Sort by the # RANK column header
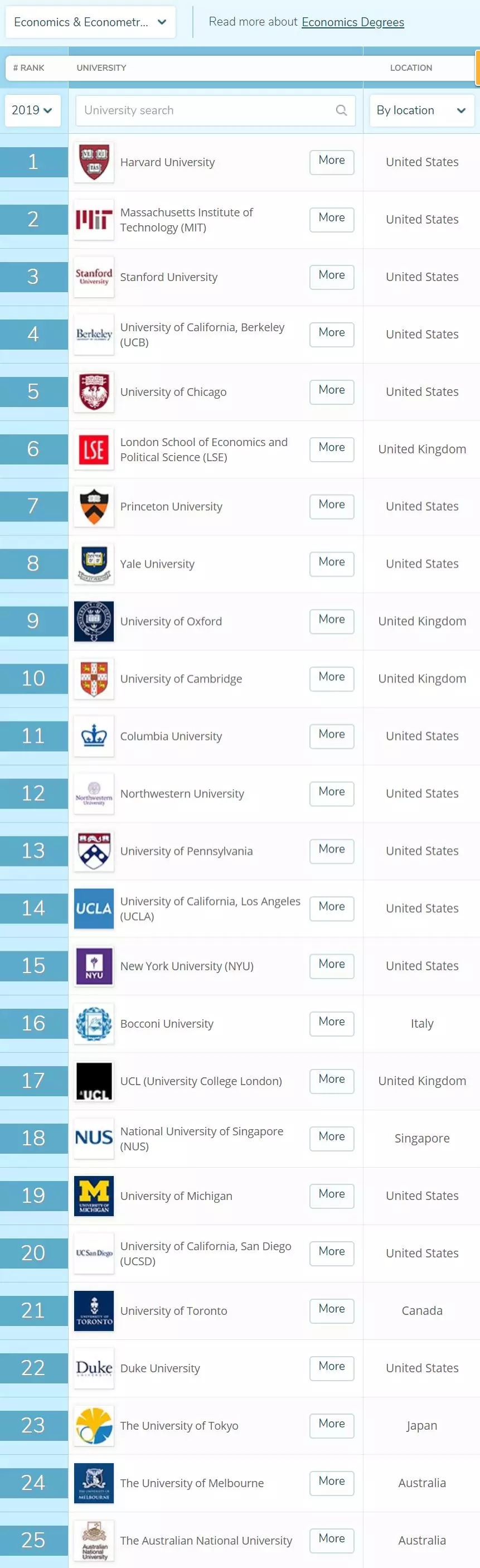480x1568 pixels. (28, 68)
